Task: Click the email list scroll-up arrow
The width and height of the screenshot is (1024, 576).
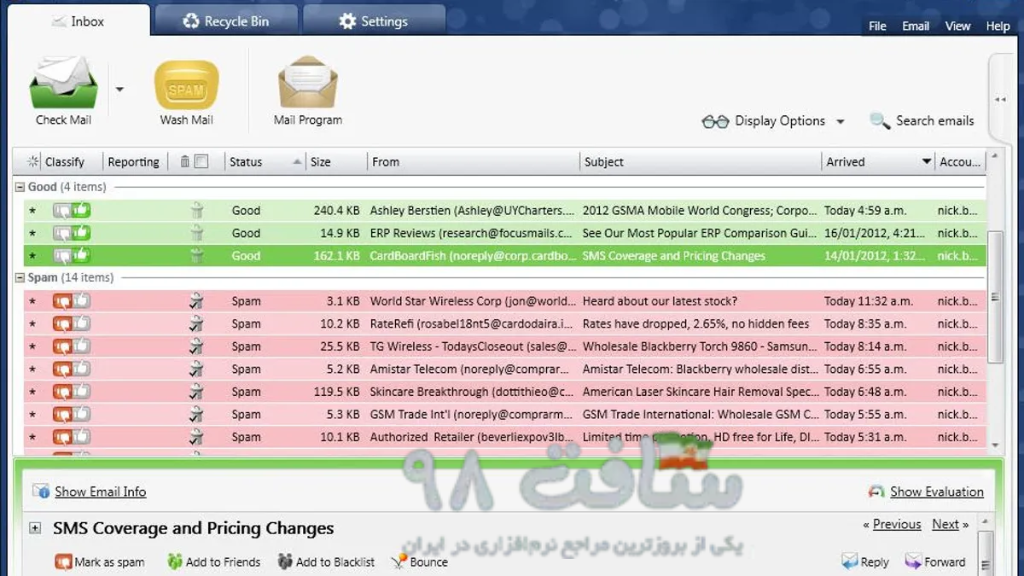Action: coord(995,156)
